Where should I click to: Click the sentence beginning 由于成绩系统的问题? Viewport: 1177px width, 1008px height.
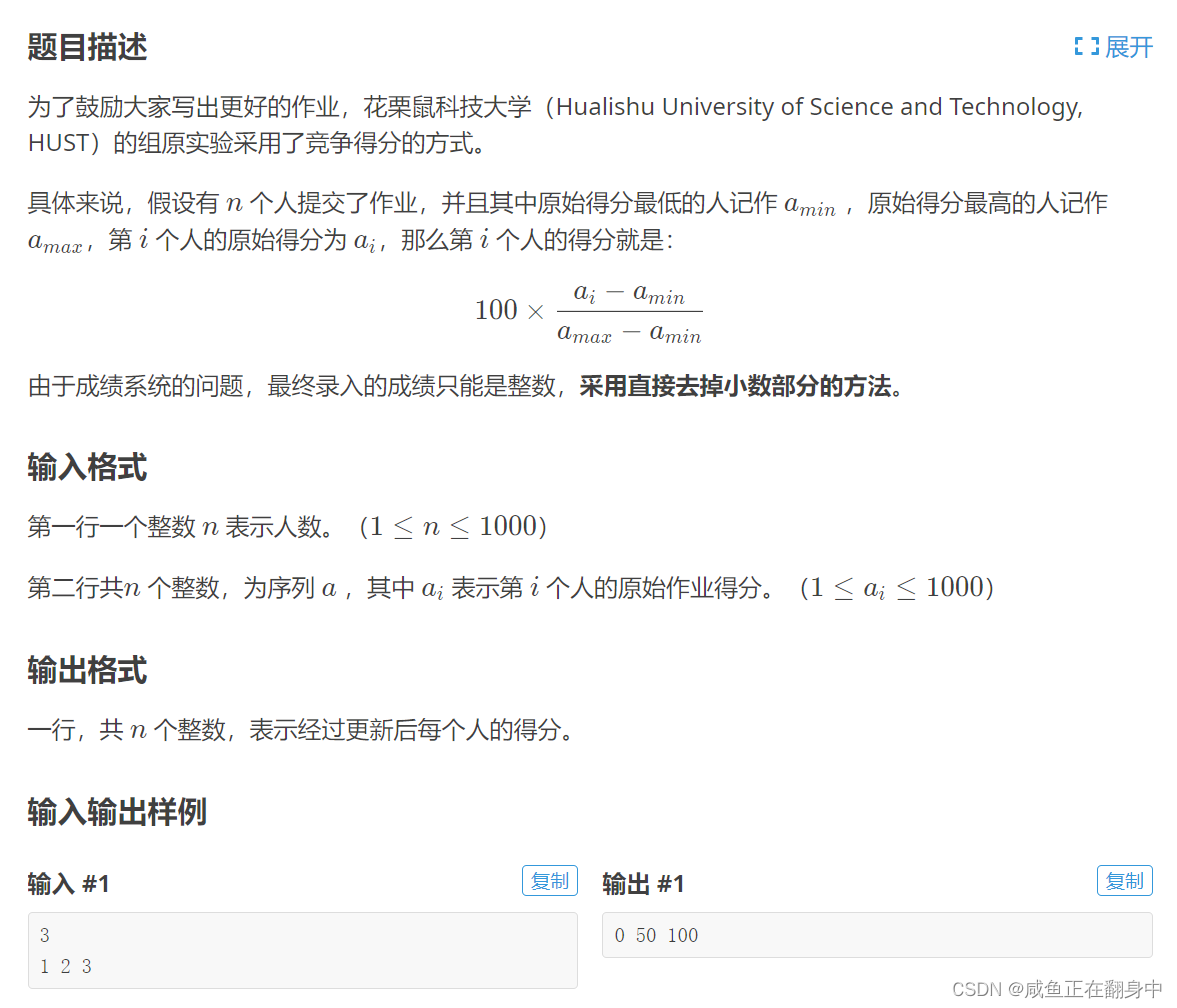465,386
